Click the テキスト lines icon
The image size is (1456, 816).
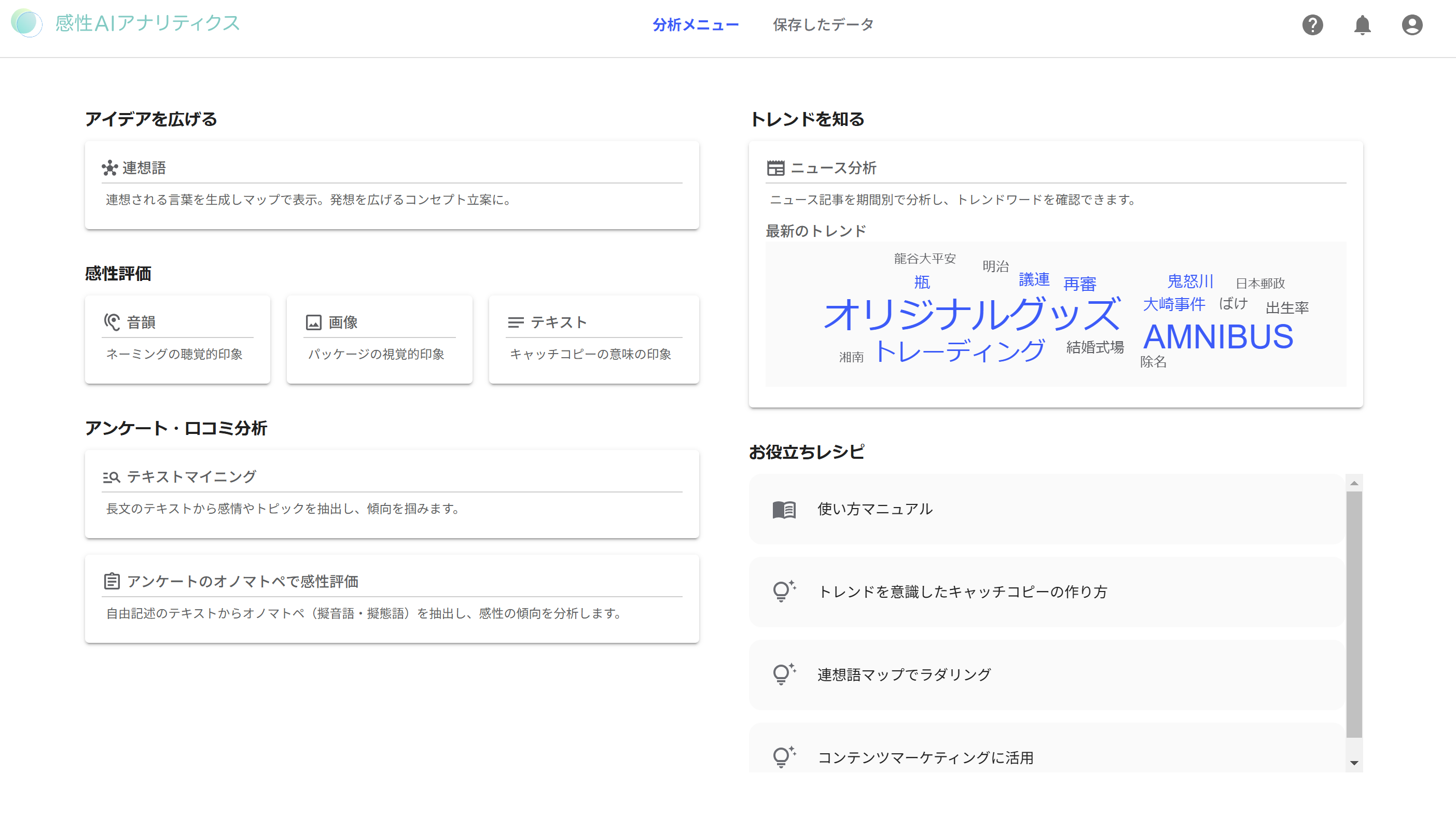[516, 322]
